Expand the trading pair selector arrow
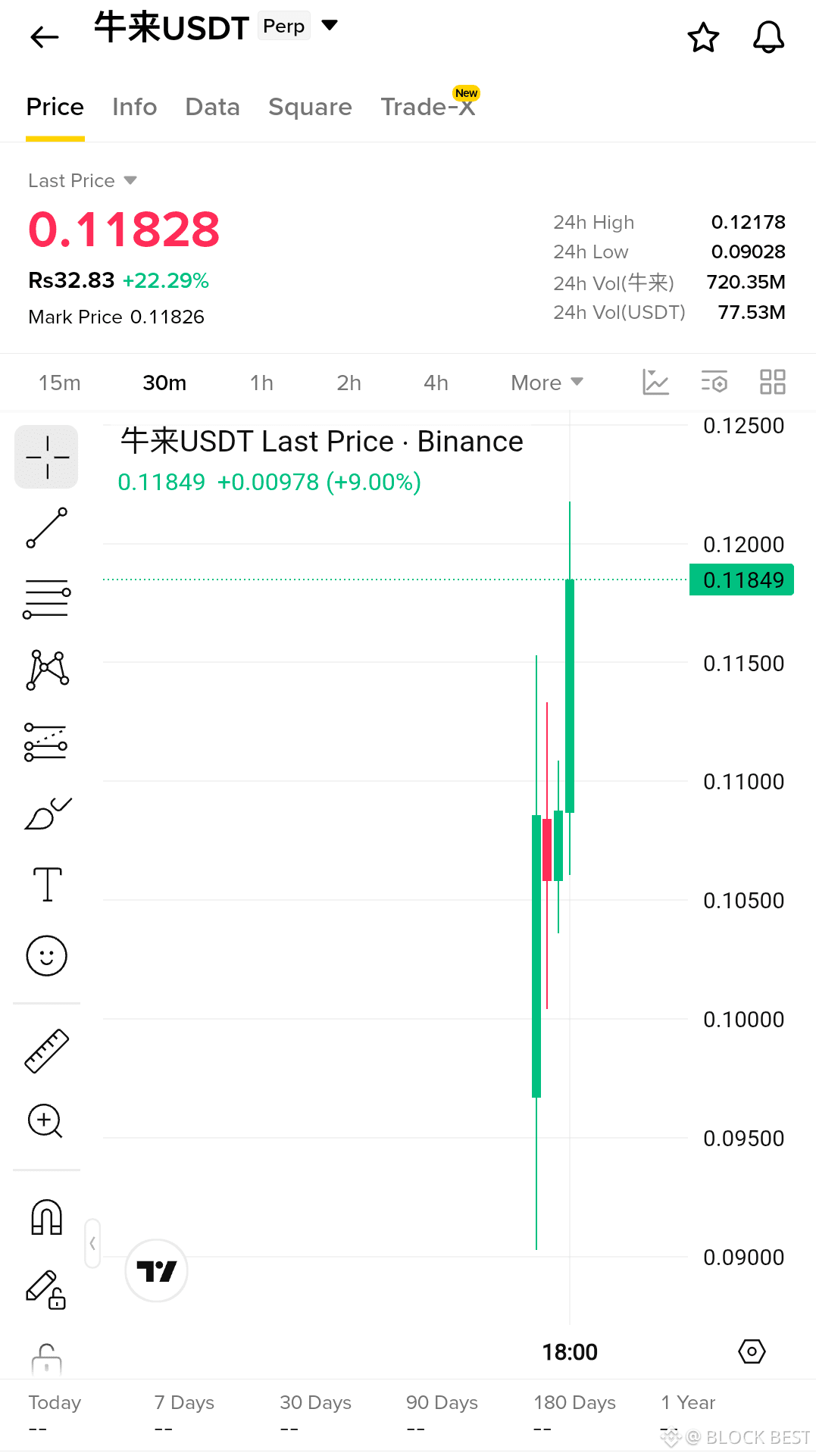 tap(330, 25)
